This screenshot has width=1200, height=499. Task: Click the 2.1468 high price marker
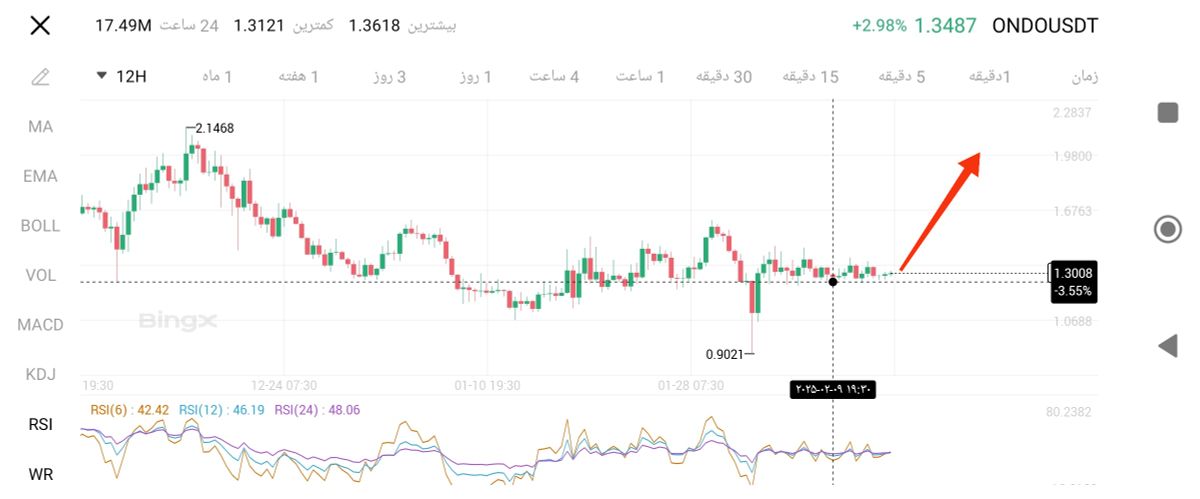(x=214, y=128)
